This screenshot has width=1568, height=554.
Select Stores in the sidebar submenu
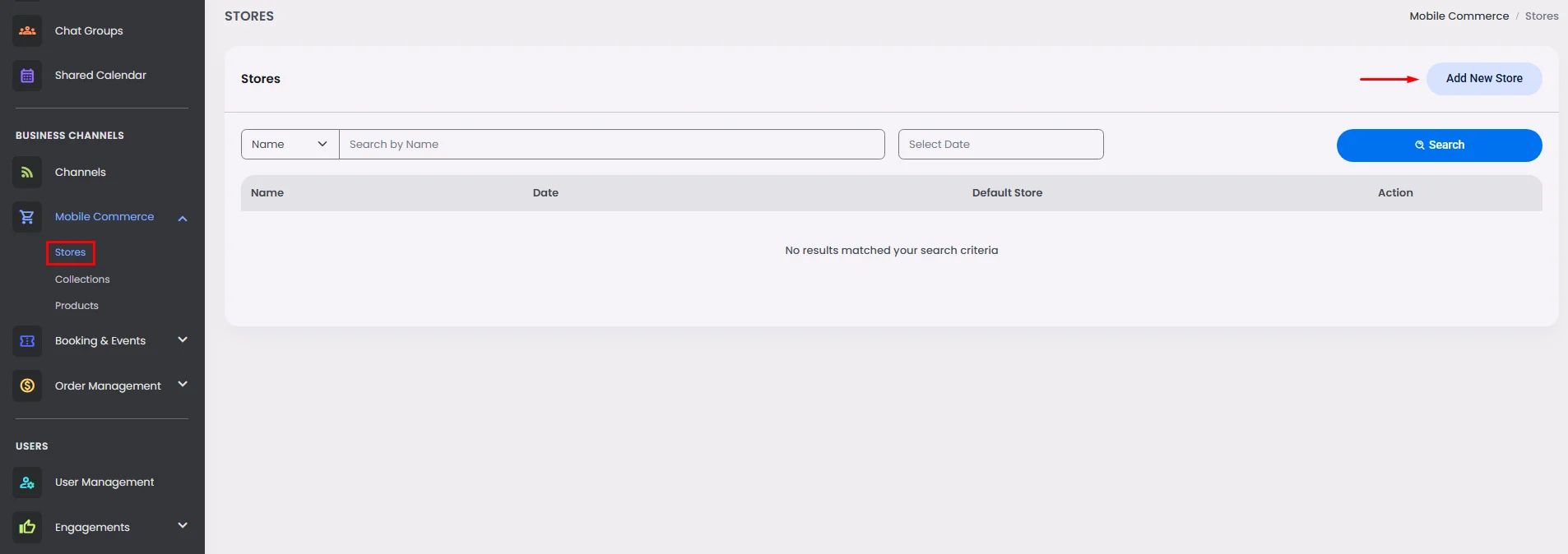point(70,252)
